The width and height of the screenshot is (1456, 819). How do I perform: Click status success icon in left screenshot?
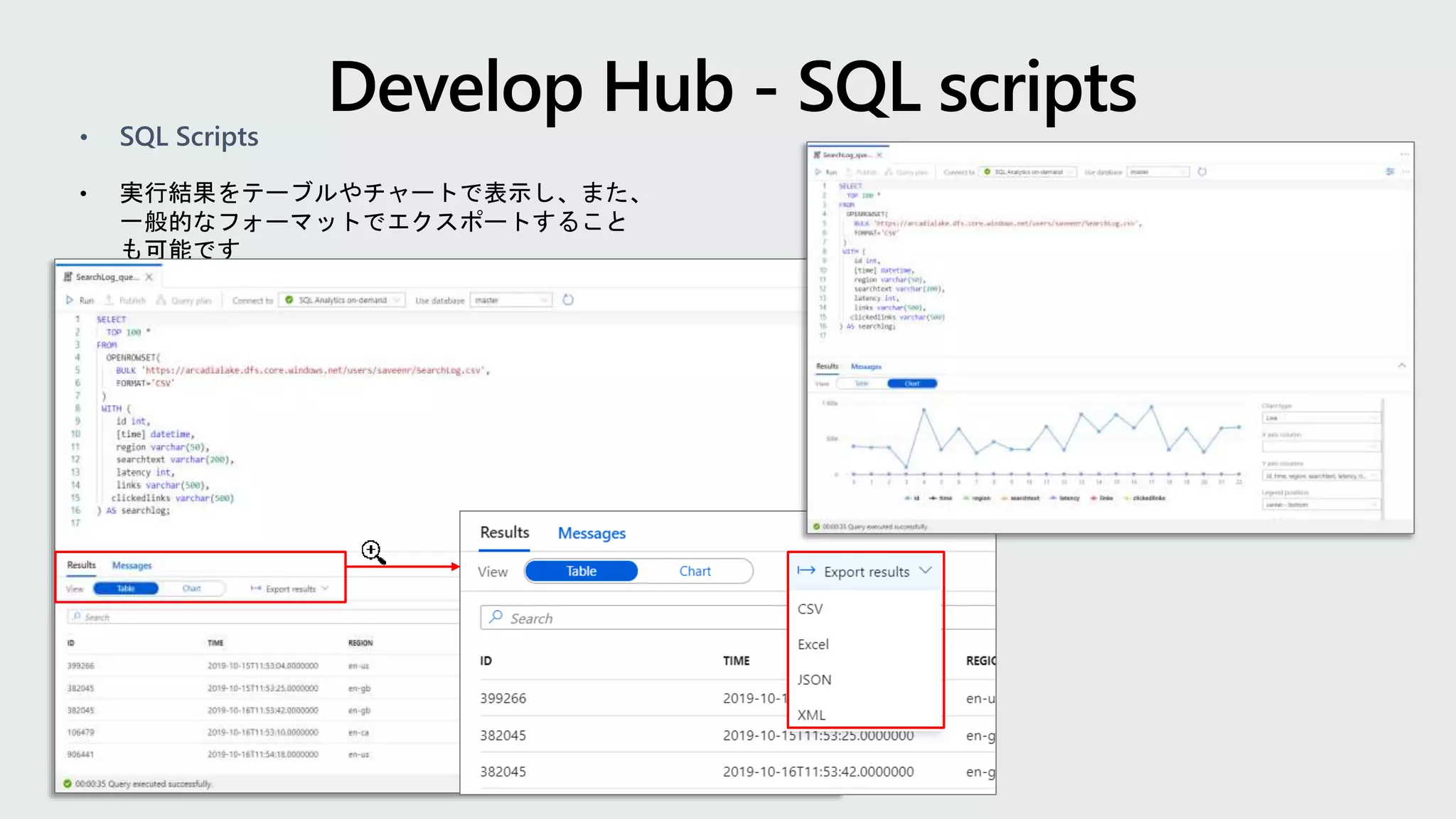click(68, 783)
